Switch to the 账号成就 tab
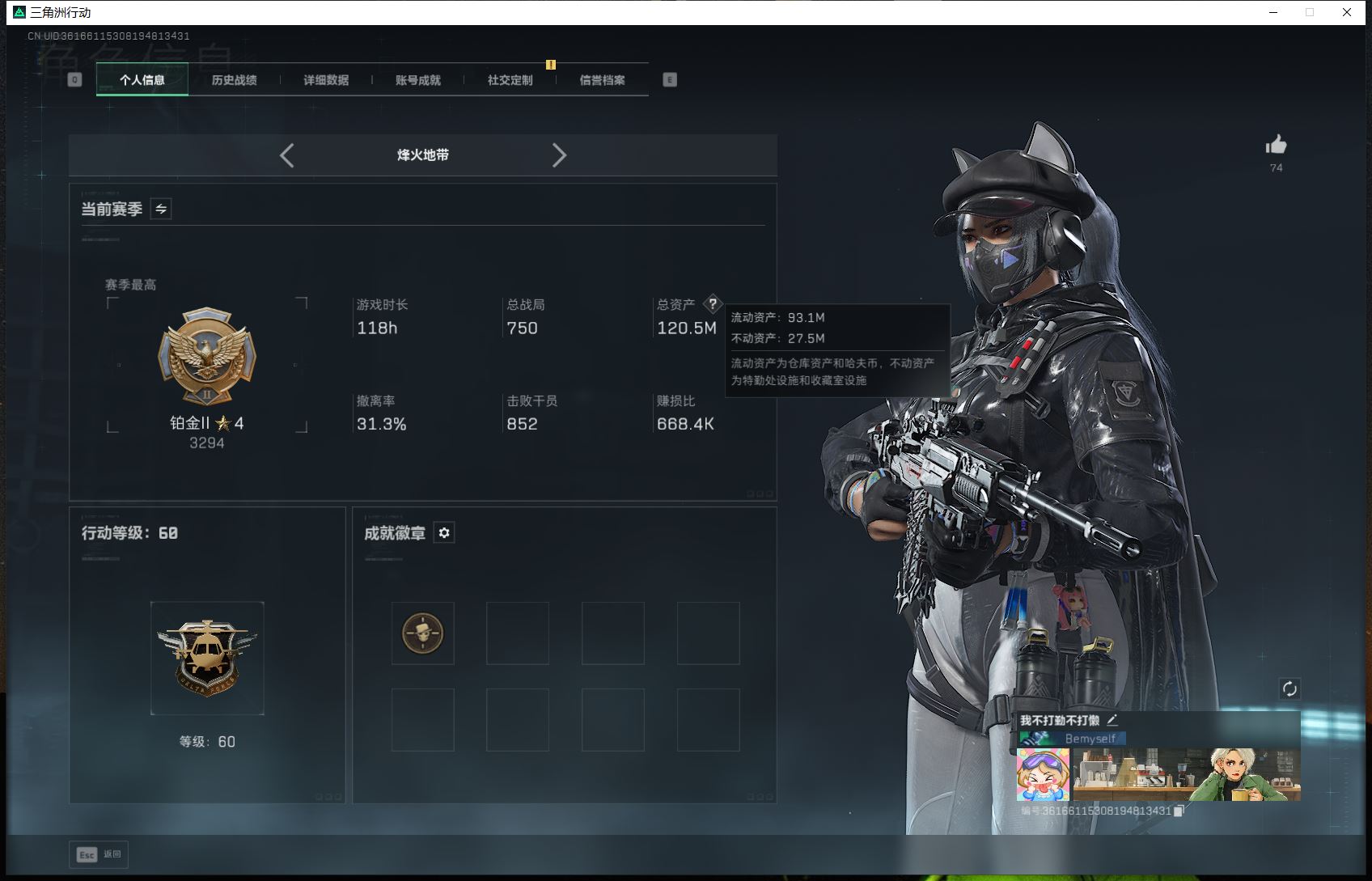 tap(418, 80)
